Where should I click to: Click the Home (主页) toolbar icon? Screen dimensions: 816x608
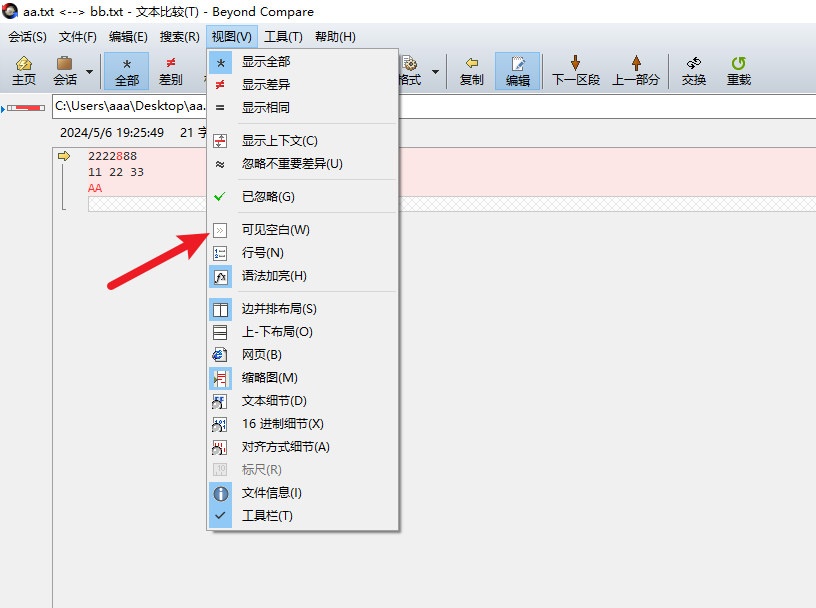click(23, 71)
